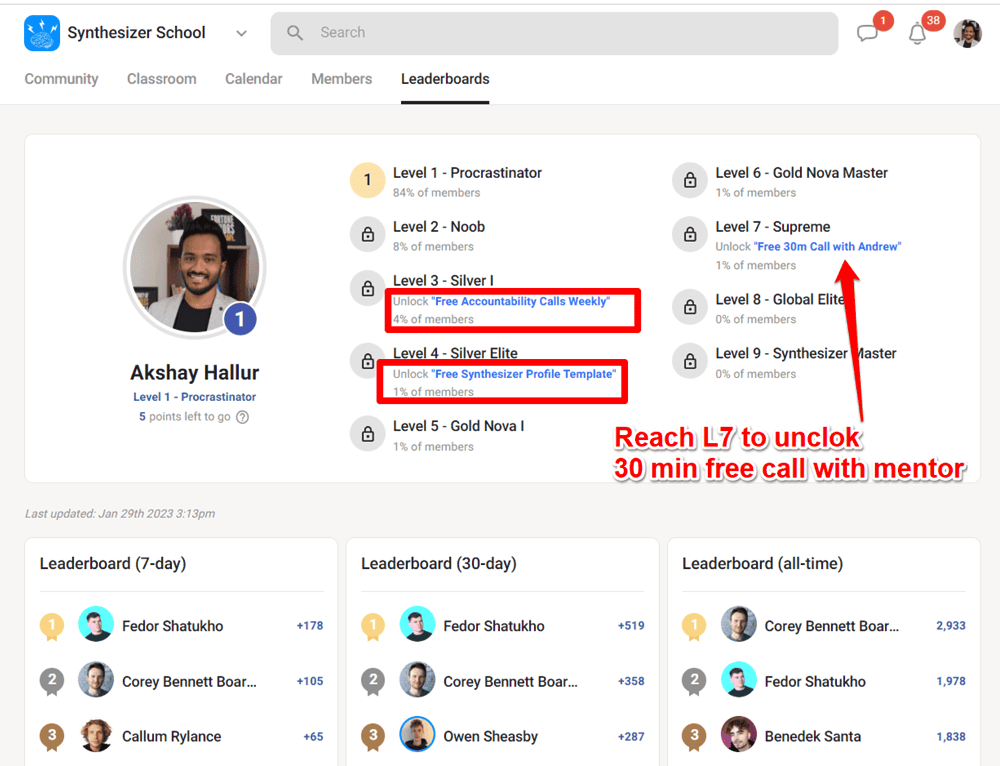Select the gold badge next to Level 1 - Procrastinator
This screenshot has width=1000, height=766.
tap(367, 180)
